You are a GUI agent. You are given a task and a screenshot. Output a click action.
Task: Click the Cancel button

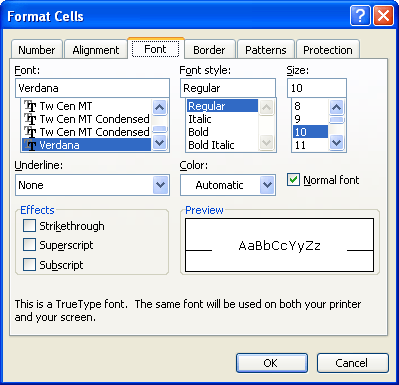click(x=353, y=363)
